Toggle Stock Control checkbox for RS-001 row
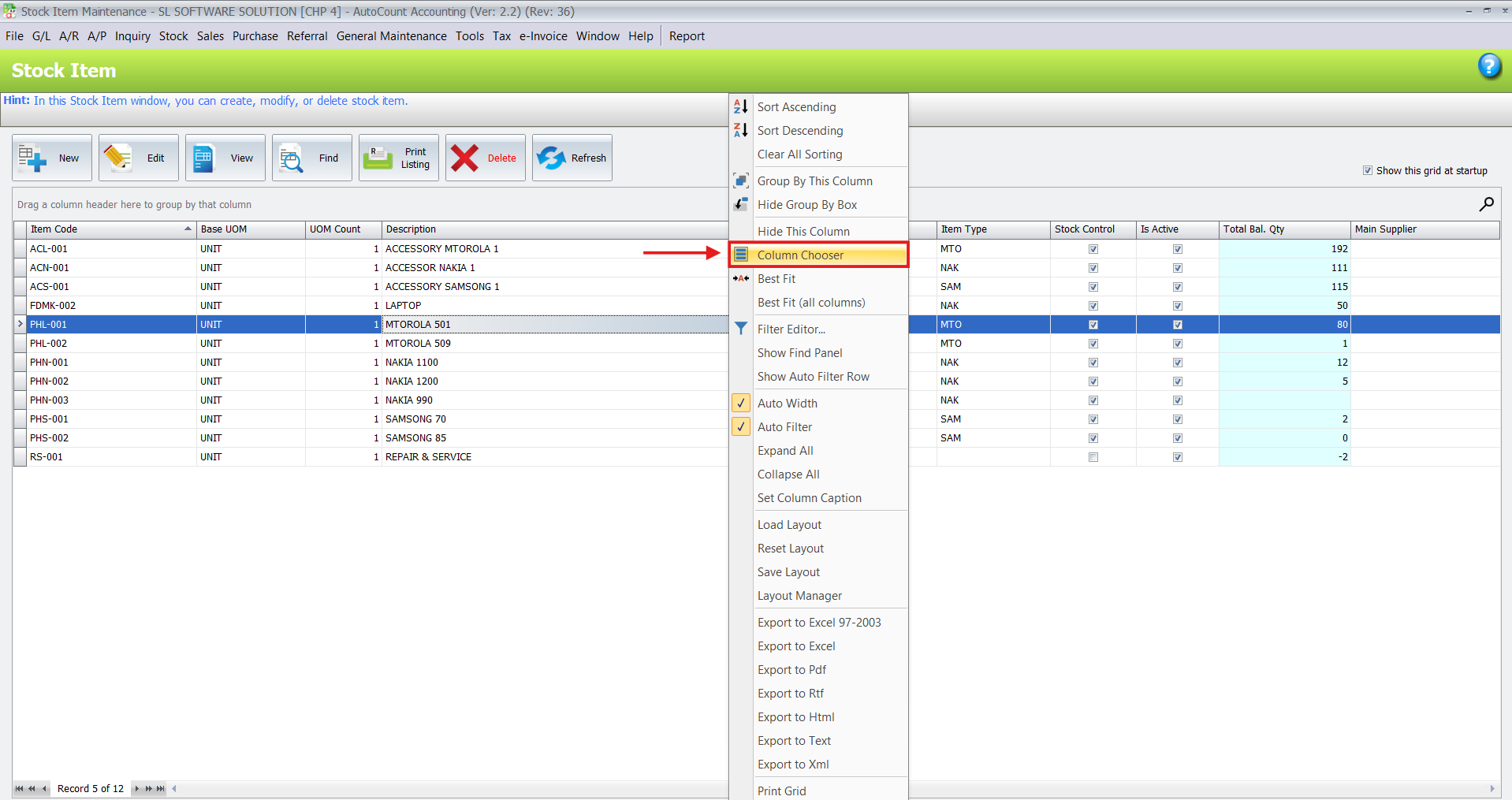 click(1093, 457)
